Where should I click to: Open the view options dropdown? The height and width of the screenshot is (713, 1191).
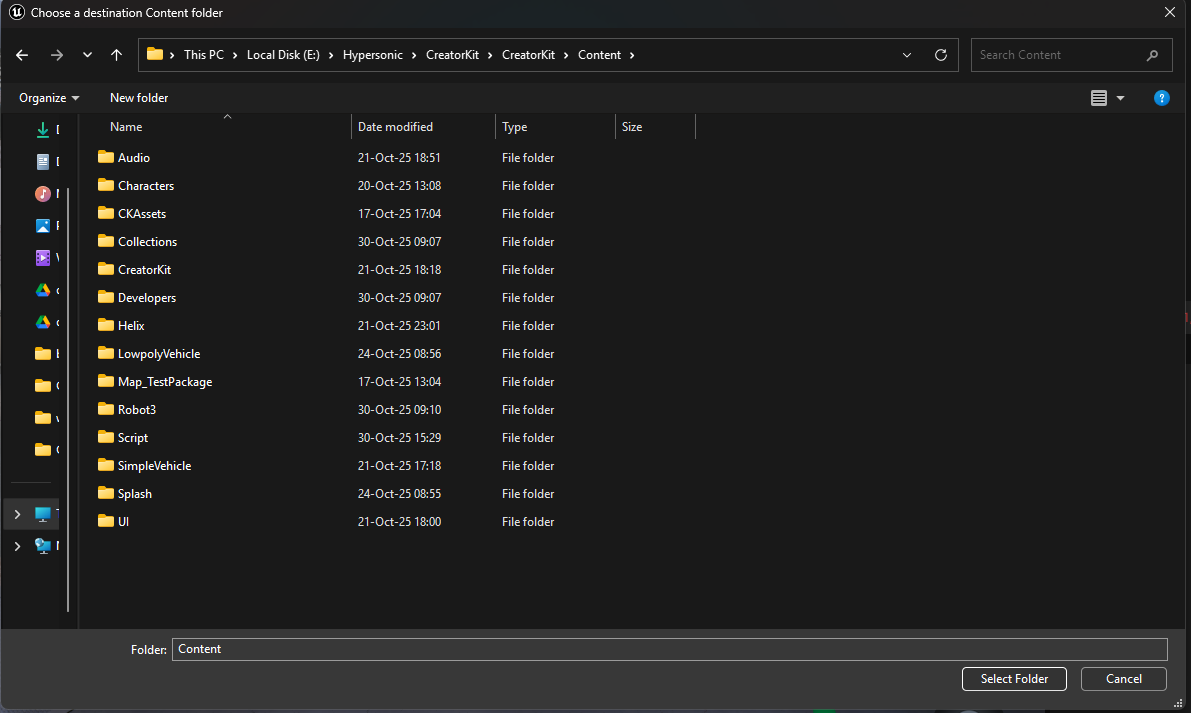click(1120, 98)
